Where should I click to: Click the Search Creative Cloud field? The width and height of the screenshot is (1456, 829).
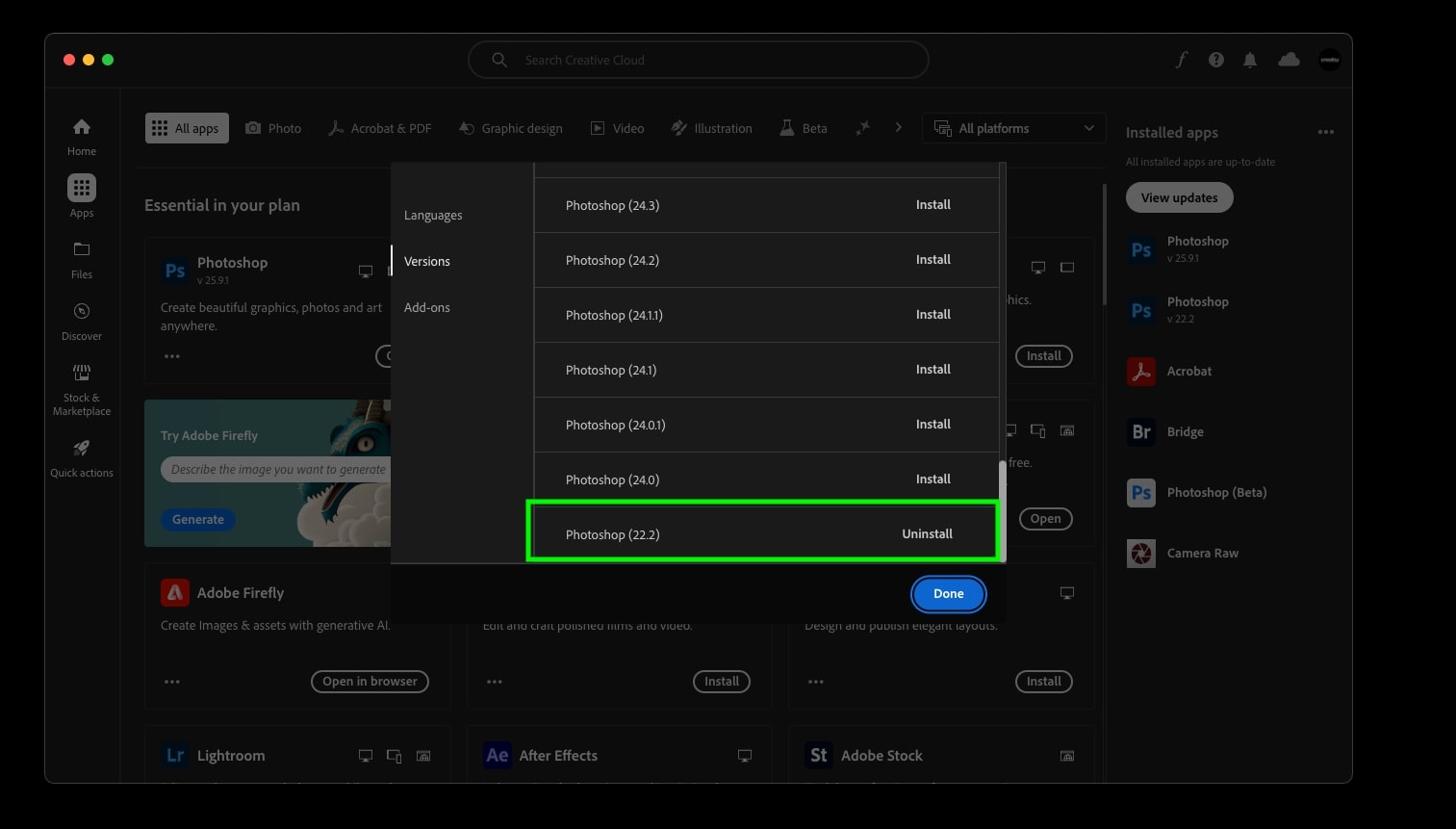(x=698, y=59)
